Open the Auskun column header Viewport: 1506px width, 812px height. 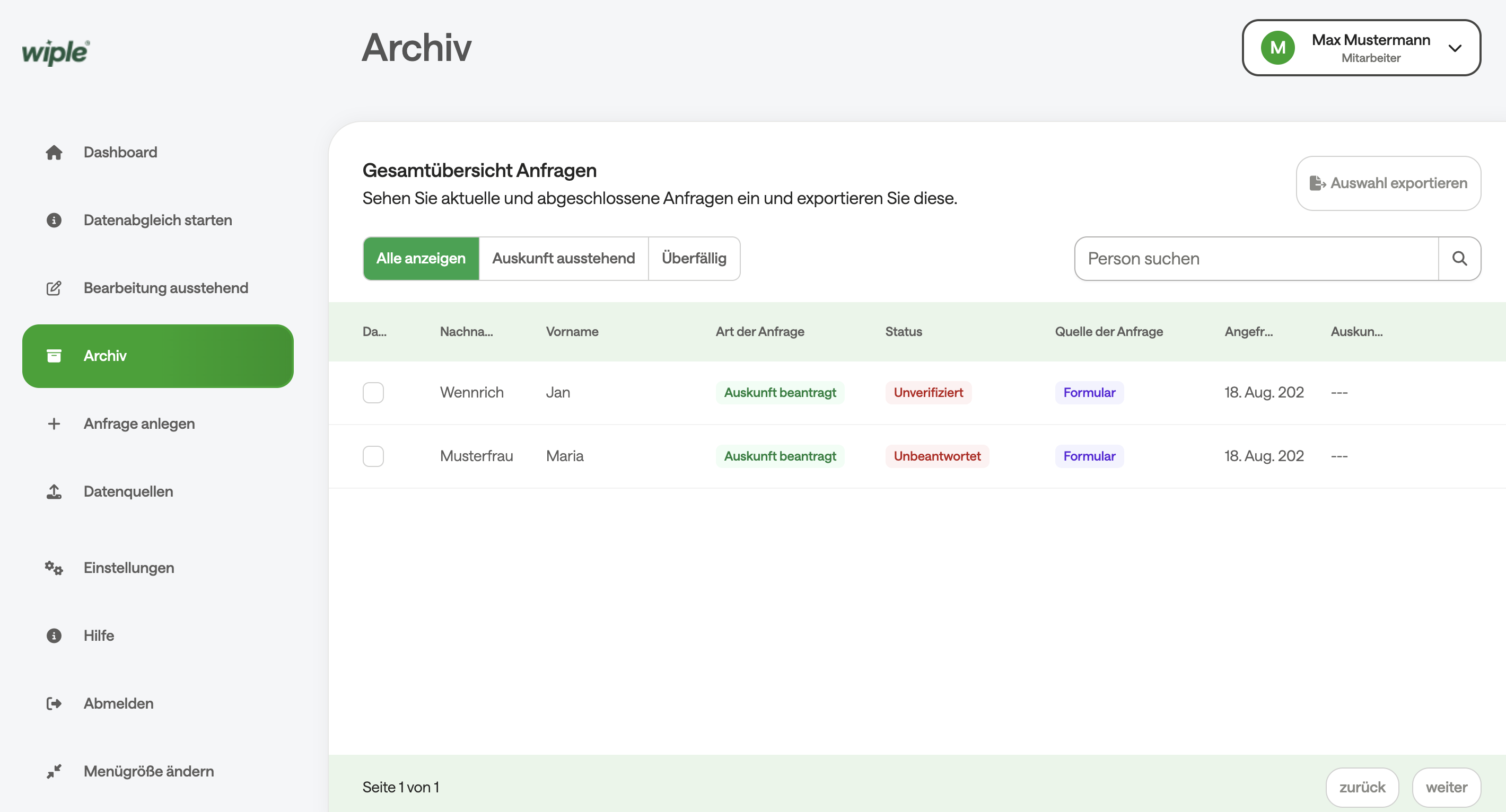point(1356,331)
